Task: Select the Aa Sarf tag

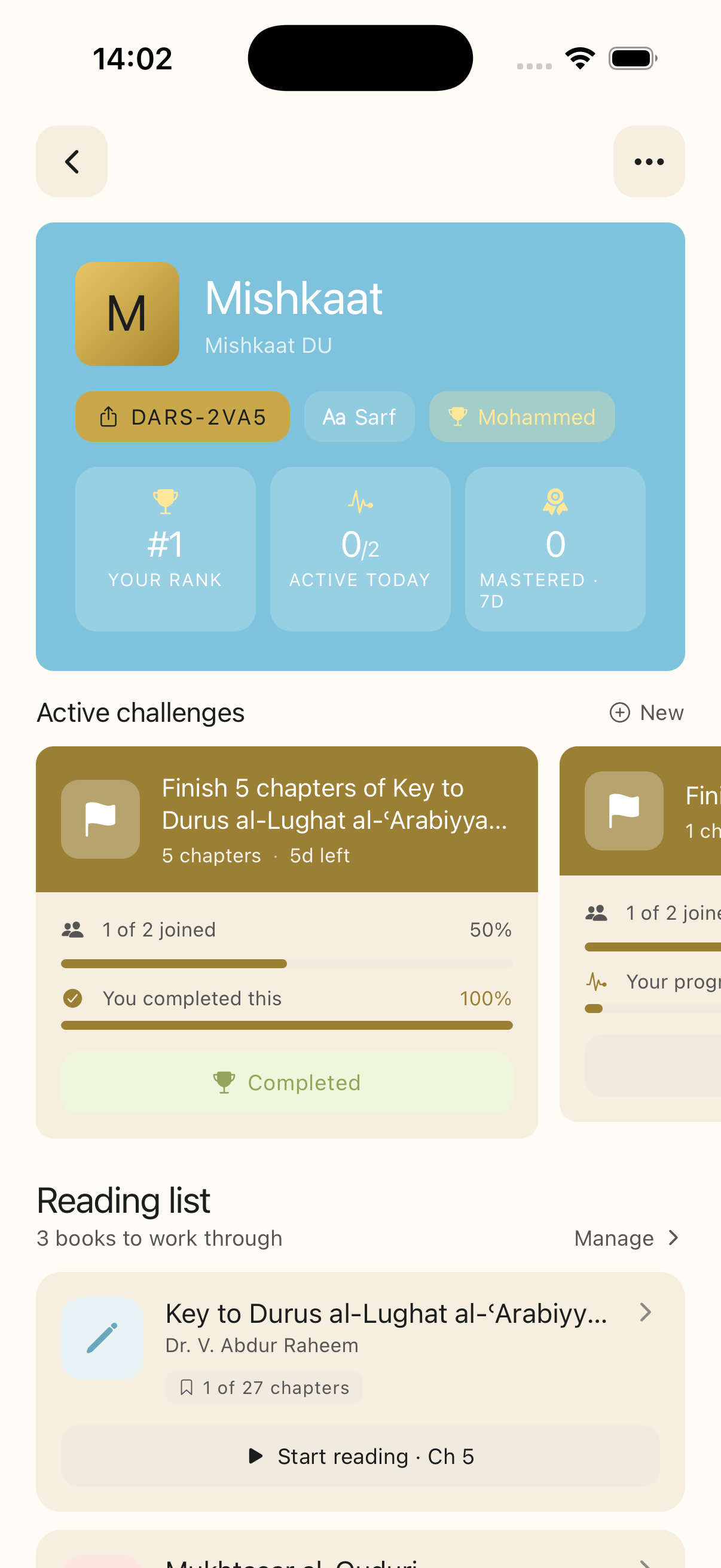Action: pyautogui.click(x=359, y=417)
